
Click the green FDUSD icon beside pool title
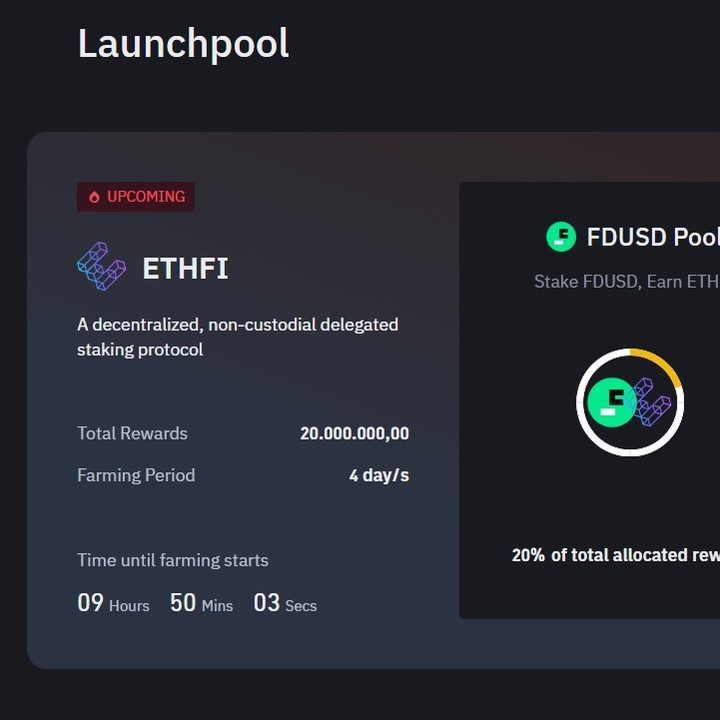pyautogui.click(x=561, y=236)
